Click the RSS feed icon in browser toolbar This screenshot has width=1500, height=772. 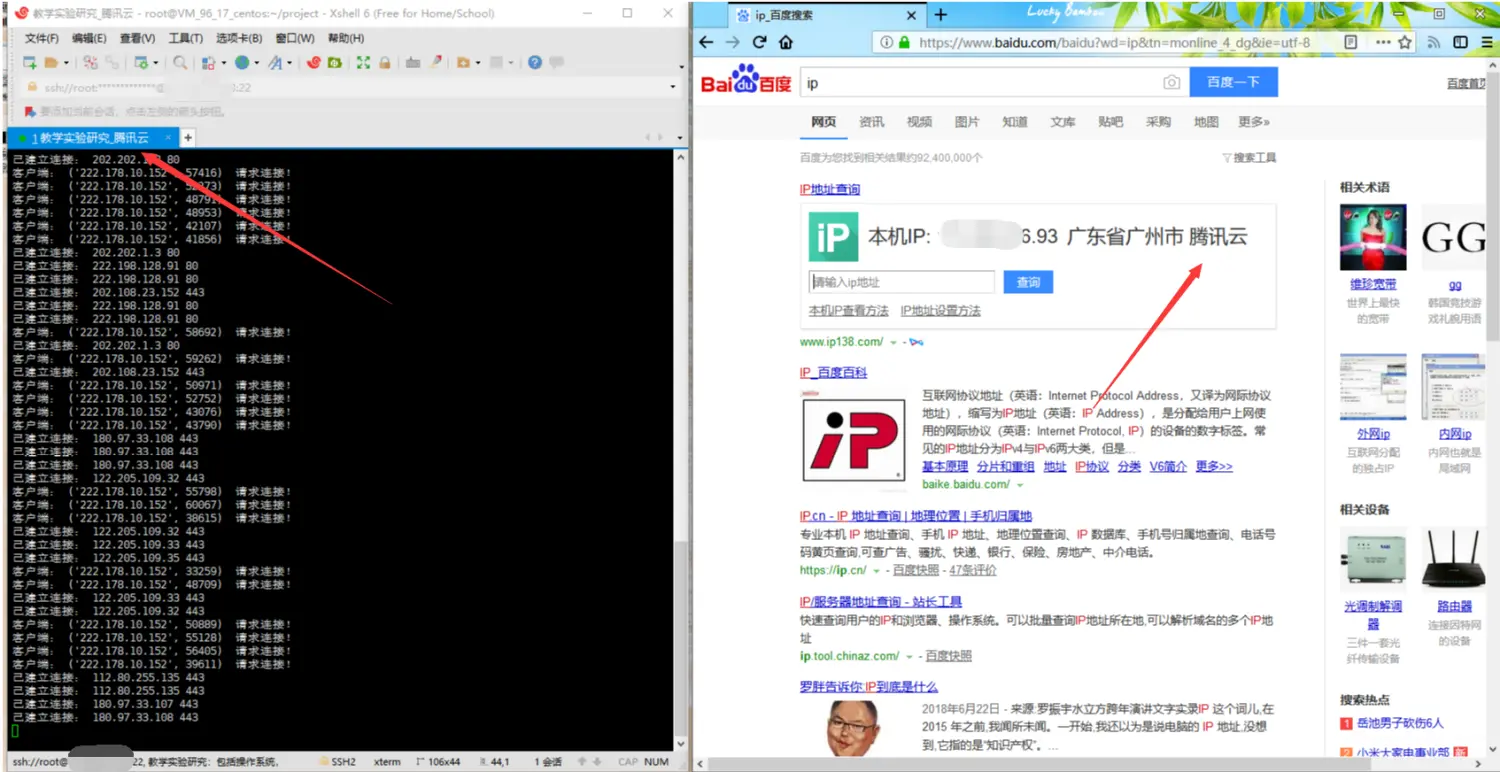(1434, 42)
